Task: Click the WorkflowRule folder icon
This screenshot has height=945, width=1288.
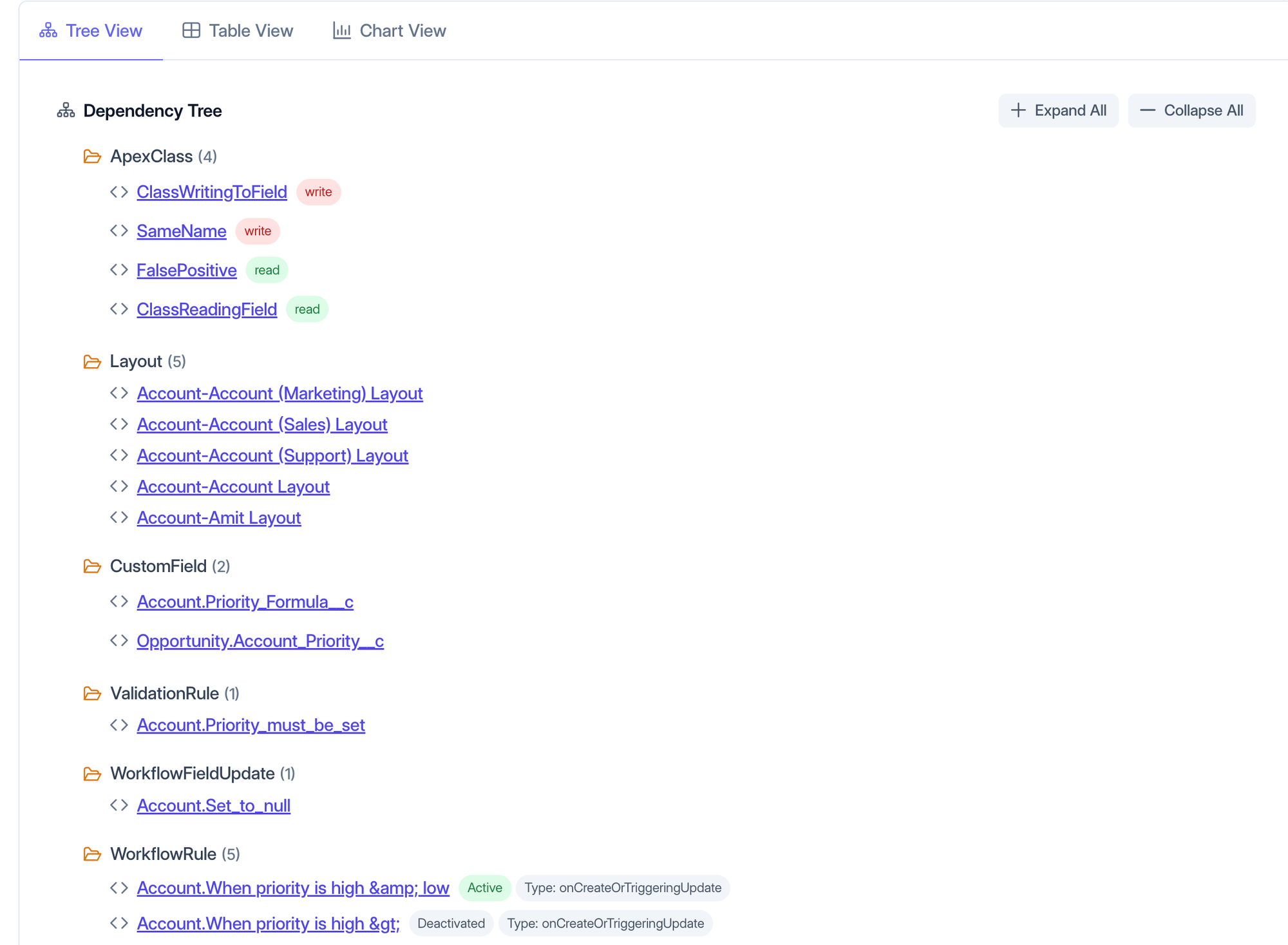Action: [x=92, y=854]
